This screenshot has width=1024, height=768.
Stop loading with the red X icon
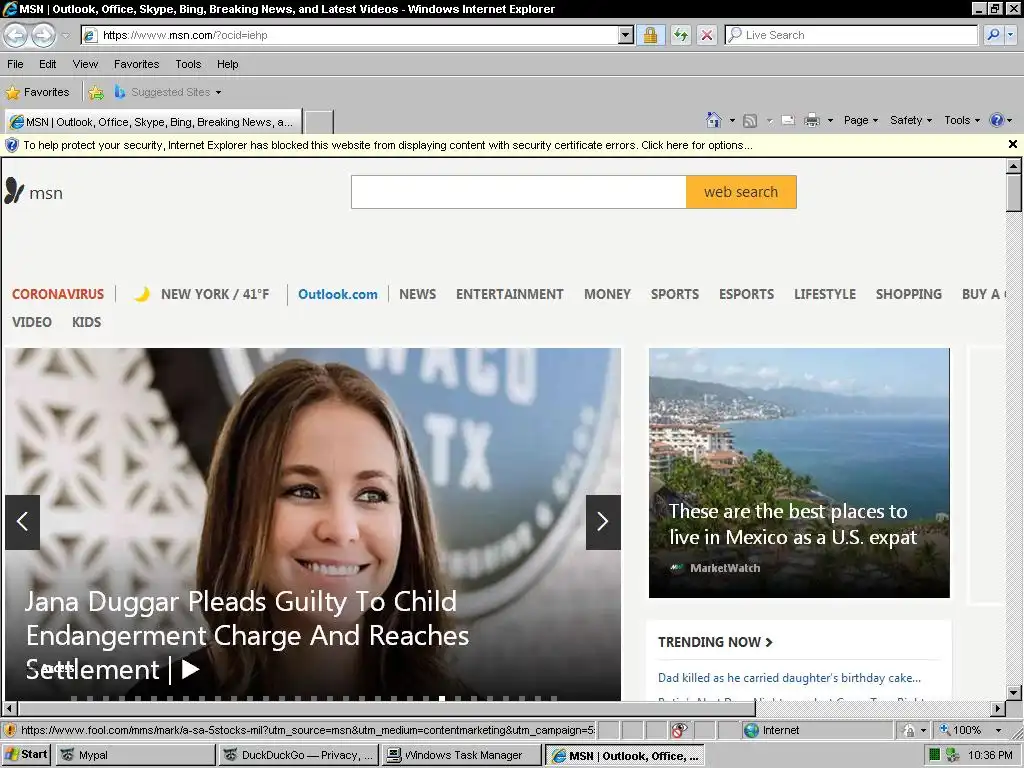(707, 35)
